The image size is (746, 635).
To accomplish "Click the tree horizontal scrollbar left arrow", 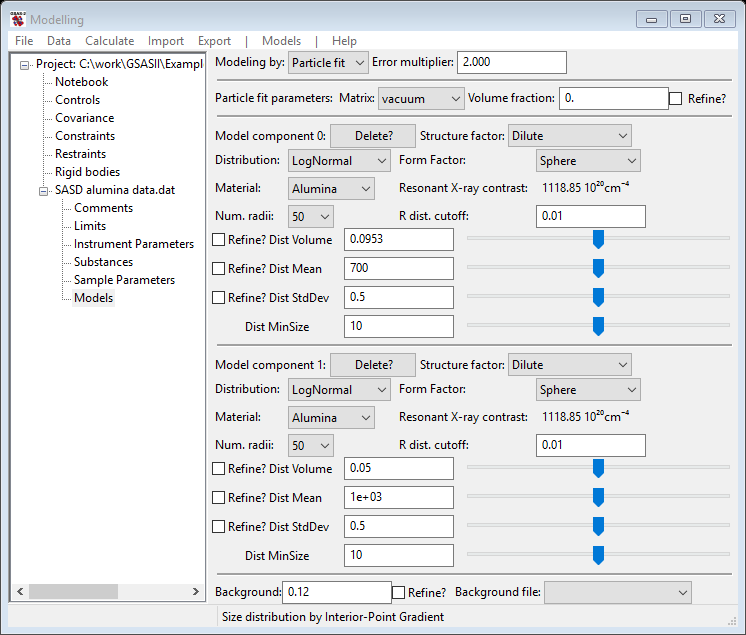I will (20, 592).
